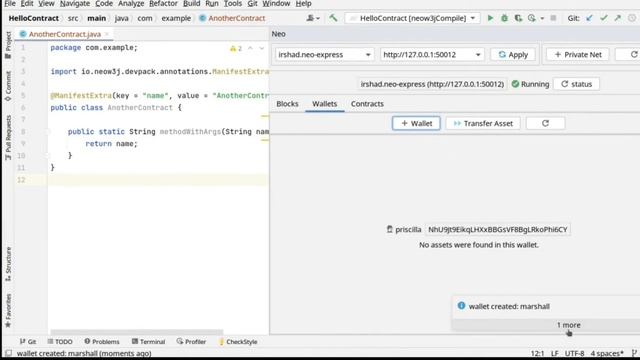Switch to the Contracts tab
Viewport: 640px width, 360px height.
pos(367,104)
